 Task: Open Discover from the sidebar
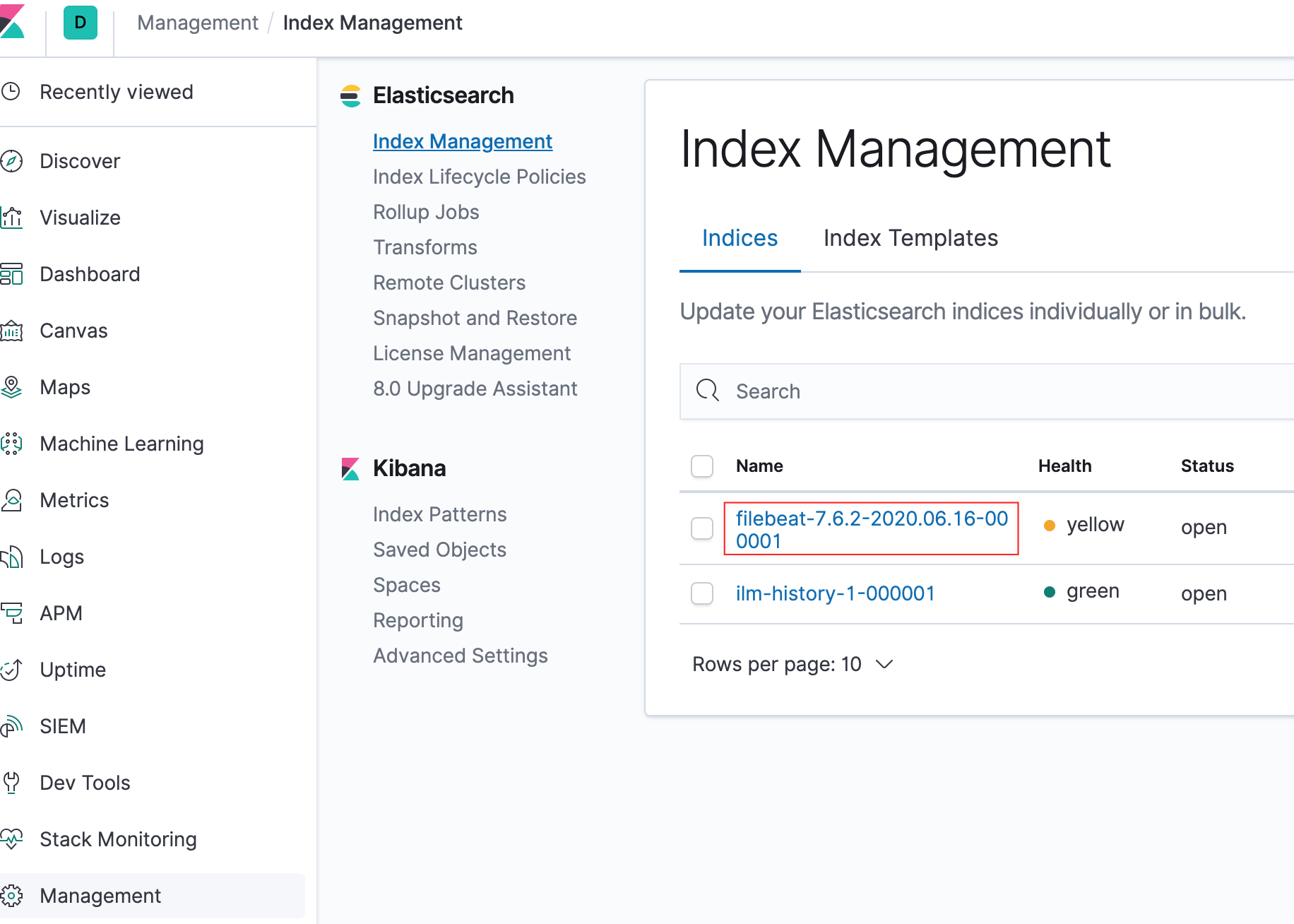[x=80, y=161]
